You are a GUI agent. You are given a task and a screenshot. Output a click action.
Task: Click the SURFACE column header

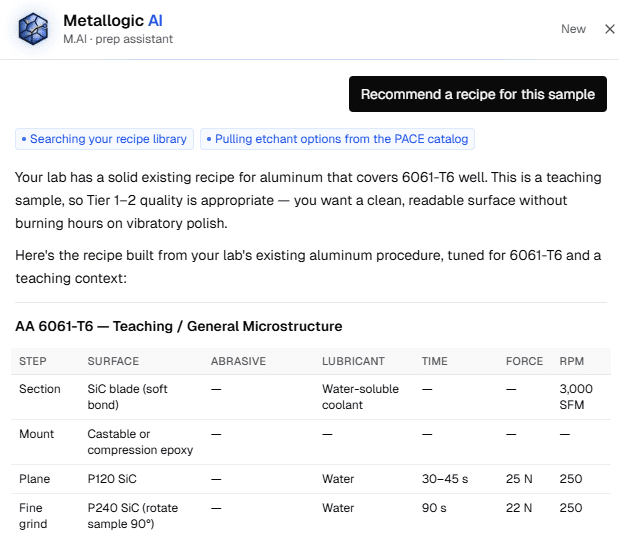tap(113, 361)
